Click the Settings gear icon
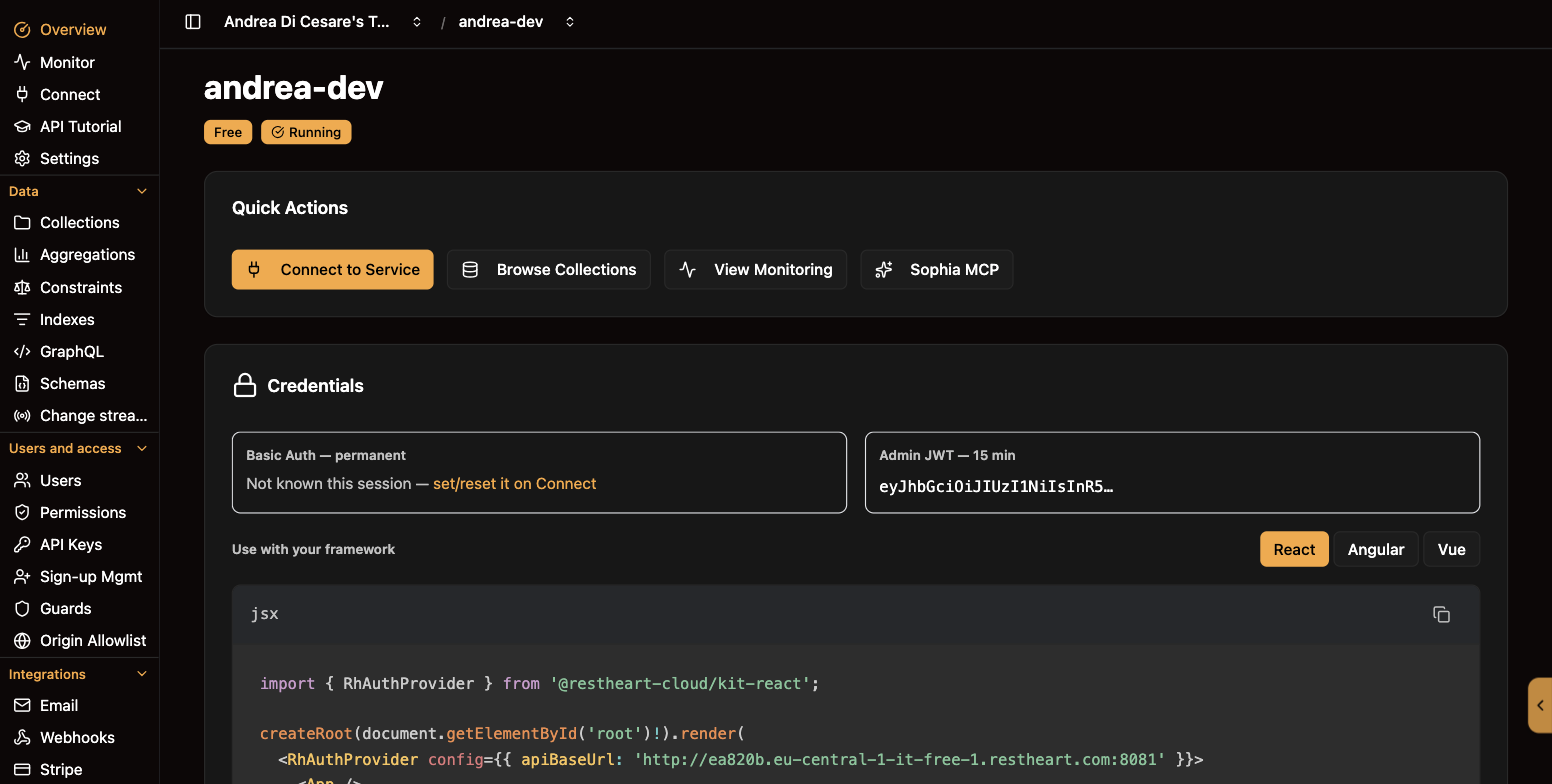 point(22,158)
